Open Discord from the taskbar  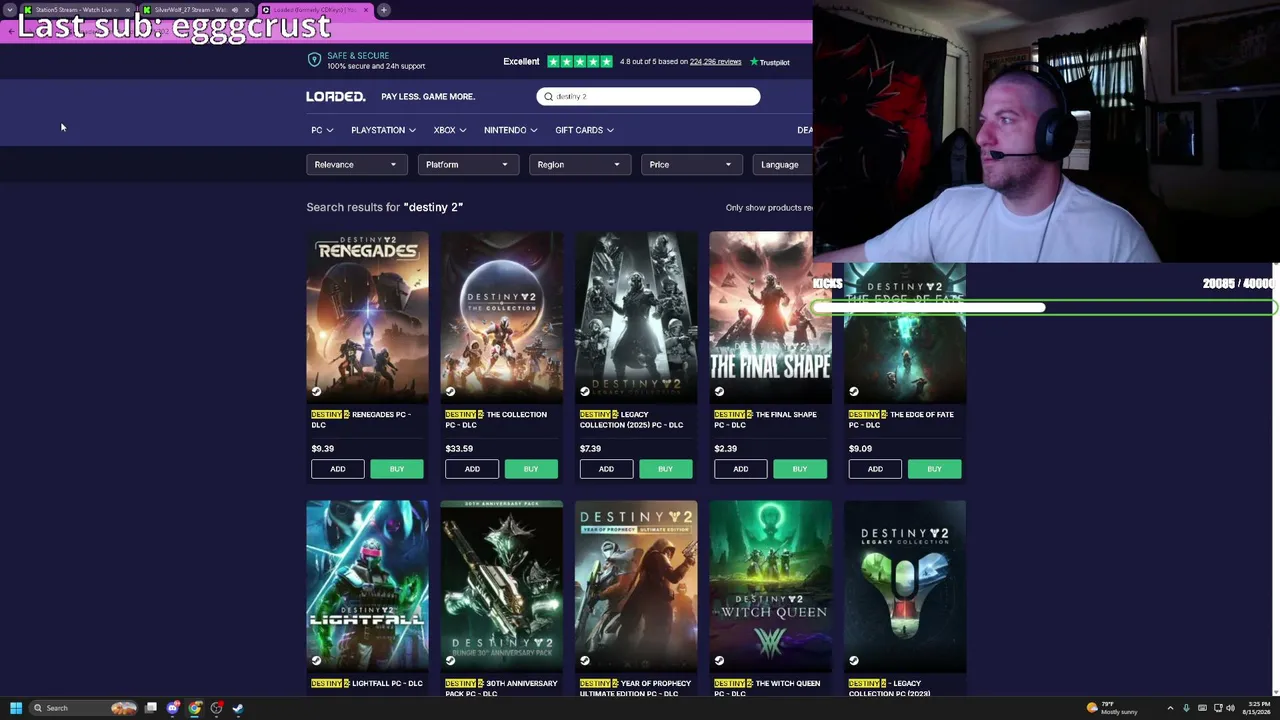point(173,708)
